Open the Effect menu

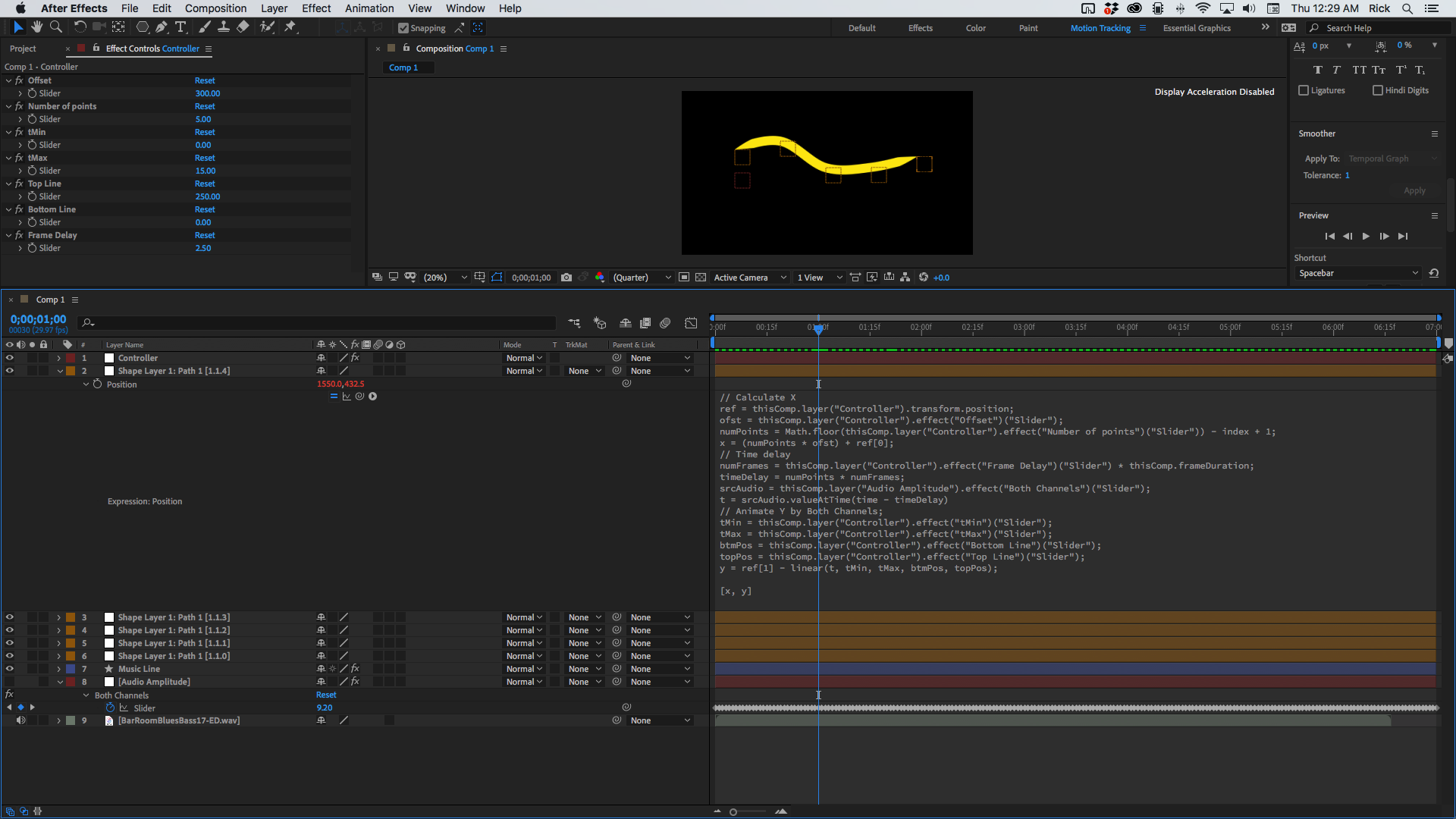(315, 8)
